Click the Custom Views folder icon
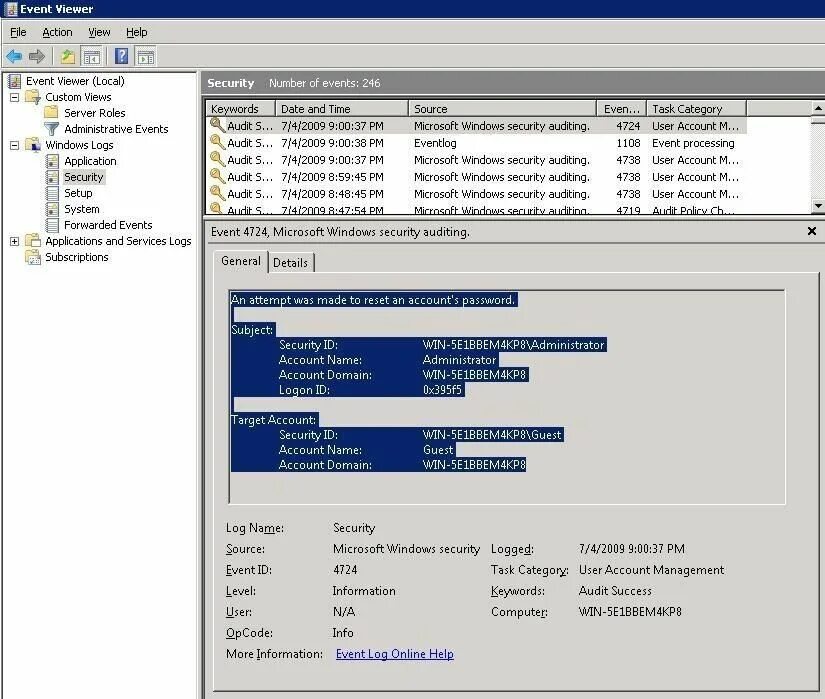825x699 pixels. [33, 97]
